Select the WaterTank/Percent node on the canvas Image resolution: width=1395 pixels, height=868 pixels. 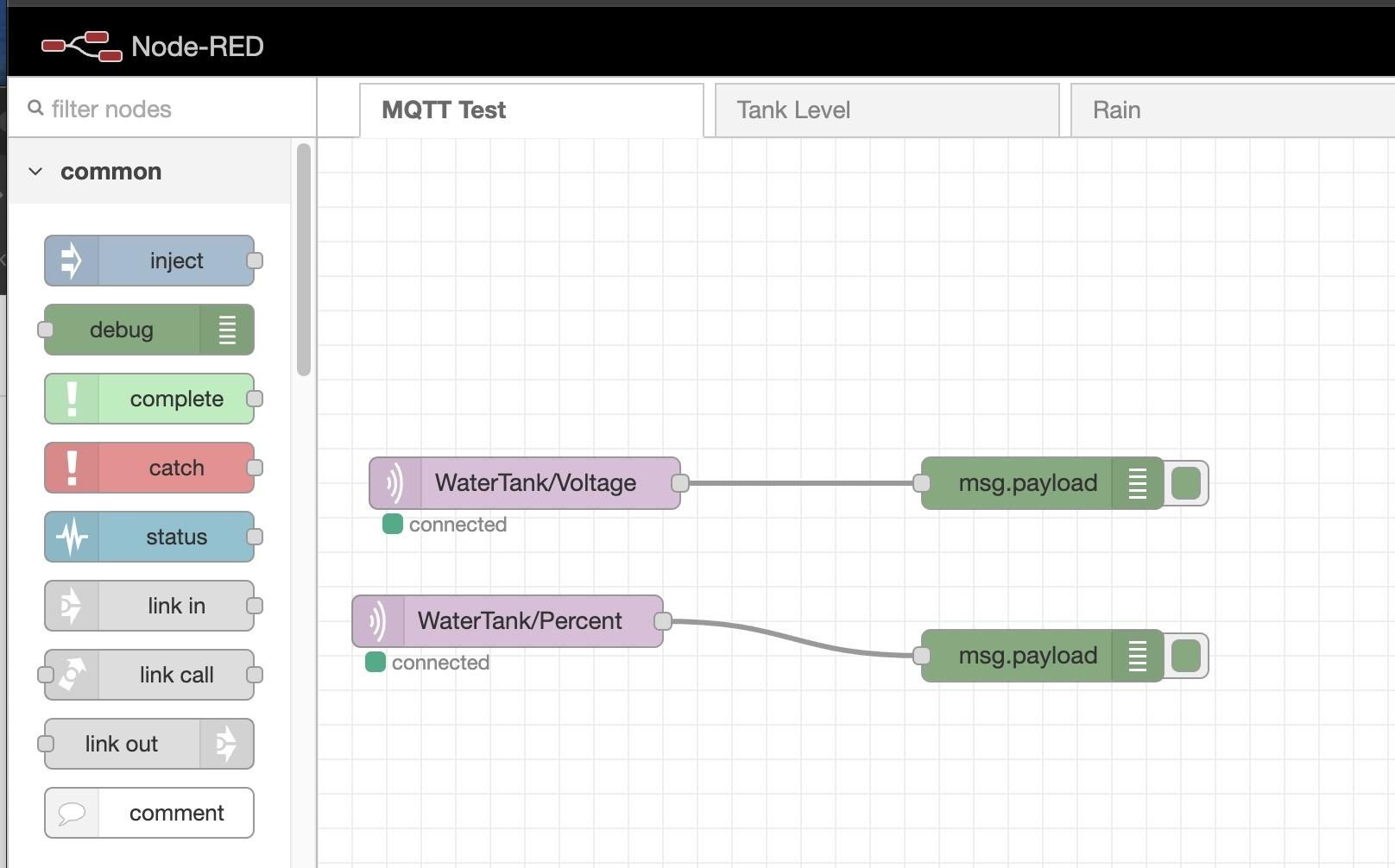click(518, 620)
